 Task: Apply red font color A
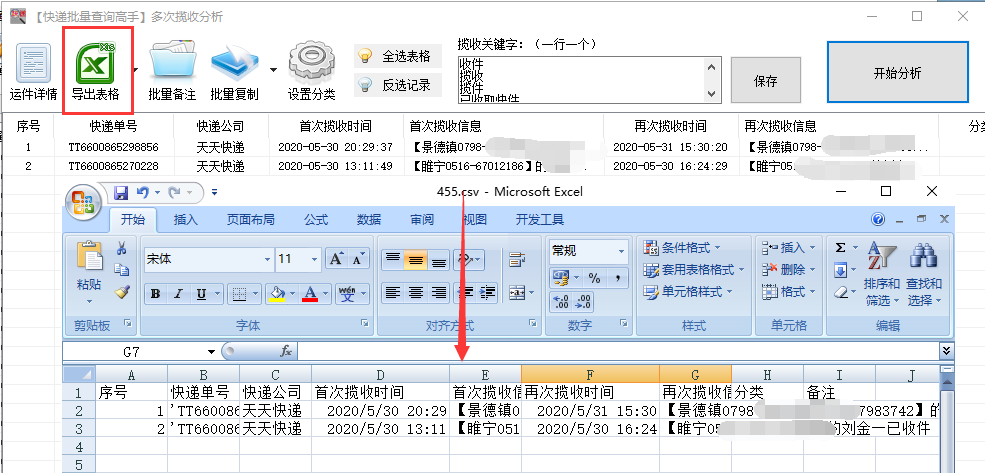(309, 294)
